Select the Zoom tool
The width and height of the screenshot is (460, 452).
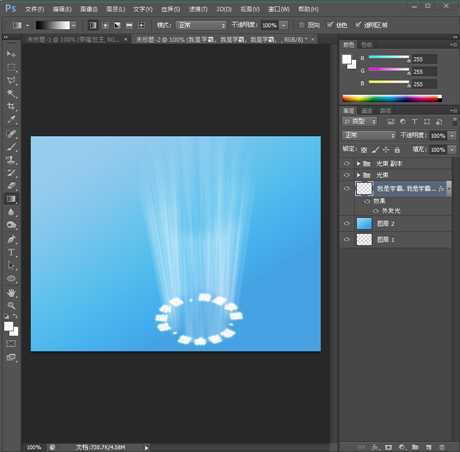pos(11,306)
